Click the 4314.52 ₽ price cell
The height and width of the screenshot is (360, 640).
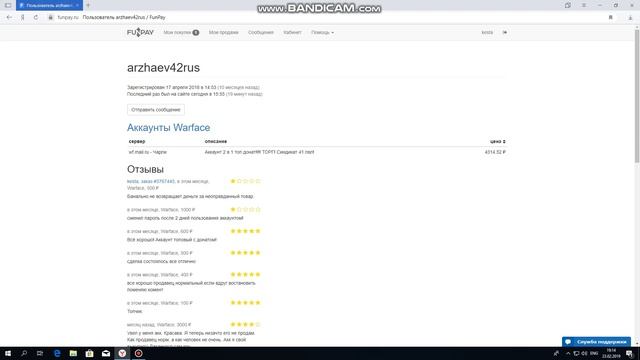(x=495, y=152)
